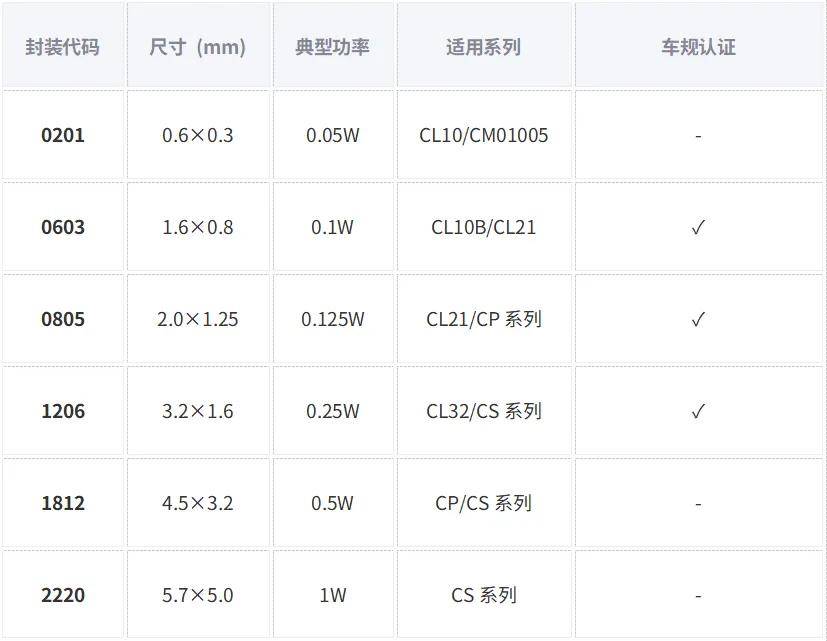This screenshot has height=641, width=827.
Task: Select the 车规认证 column header
Action: coord(698,47)
